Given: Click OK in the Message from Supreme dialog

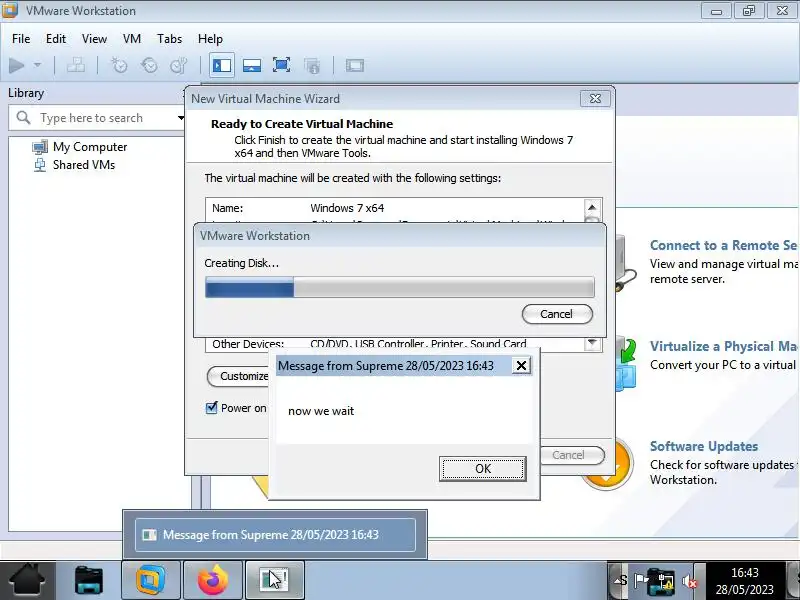Looking at the screenshot, I should (483, 468).
